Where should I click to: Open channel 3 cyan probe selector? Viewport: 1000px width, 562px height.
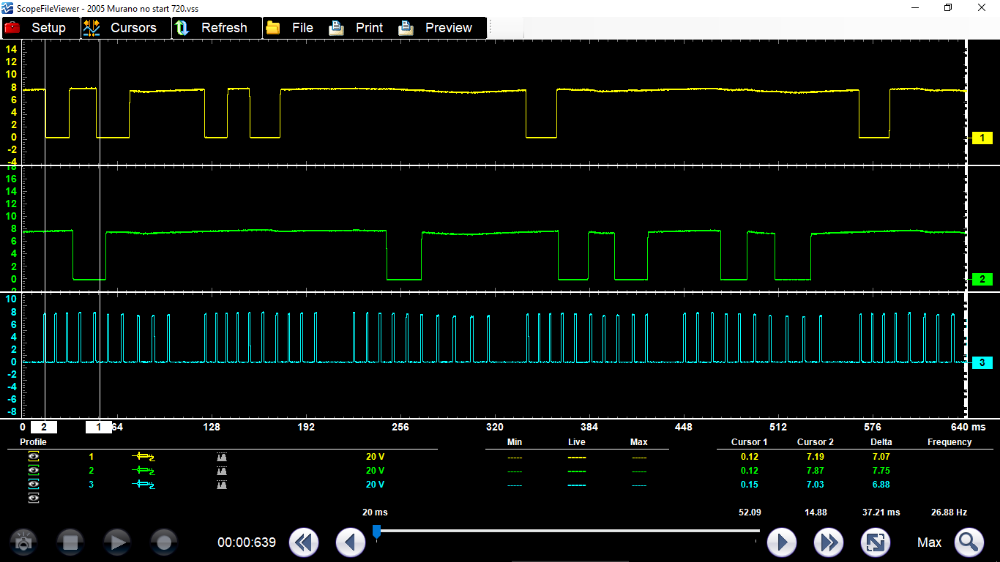[x=144, y=484]
